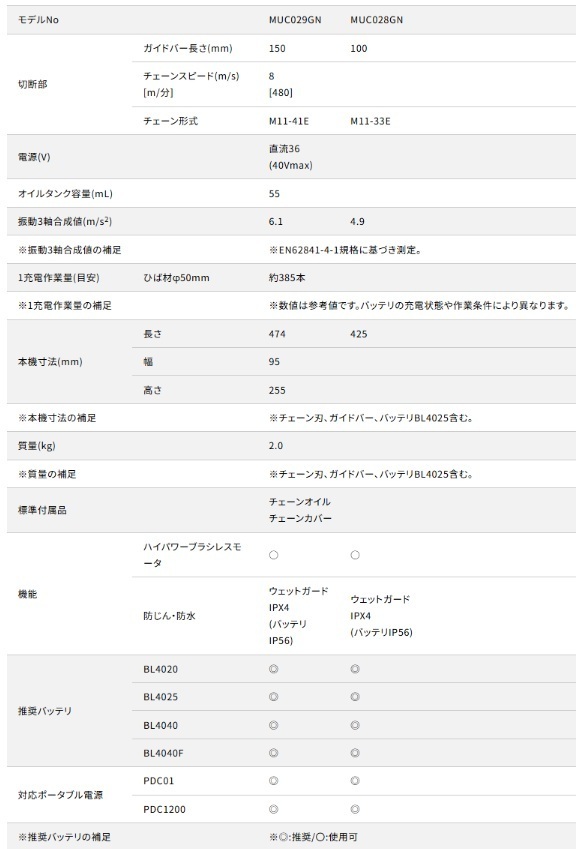Click PDC01 double-circle for MUC028GN
The width and height of the screenshot is (576, 849).
pos(355,781)
